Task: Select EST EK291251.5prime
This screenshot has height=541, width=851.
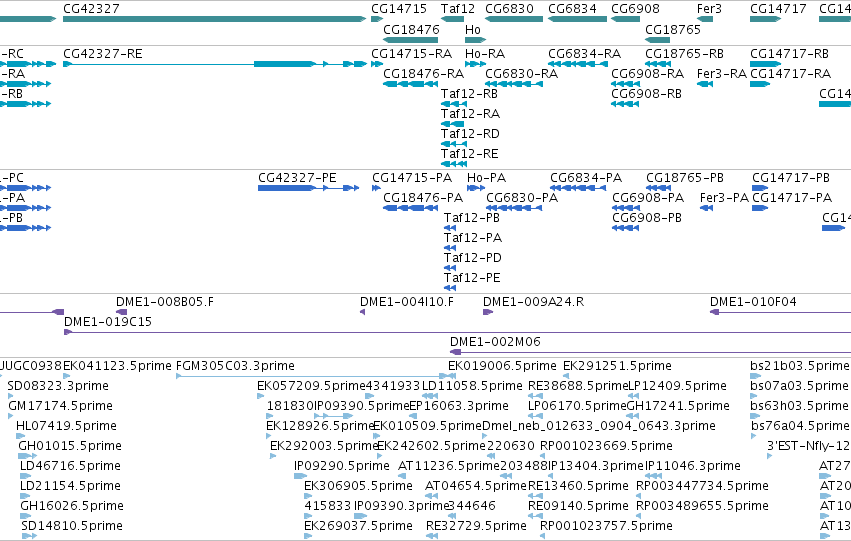Action: tap(617, 366)
